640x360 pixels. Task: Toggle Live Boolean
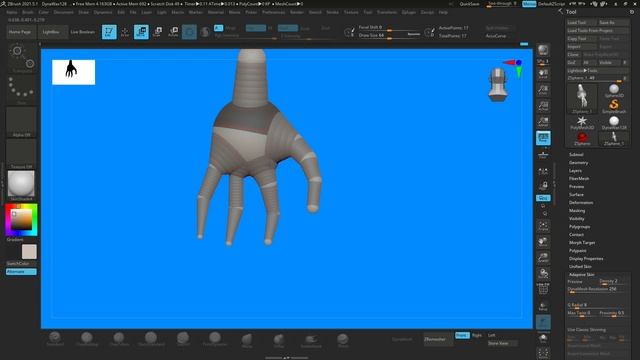point(82,32)
